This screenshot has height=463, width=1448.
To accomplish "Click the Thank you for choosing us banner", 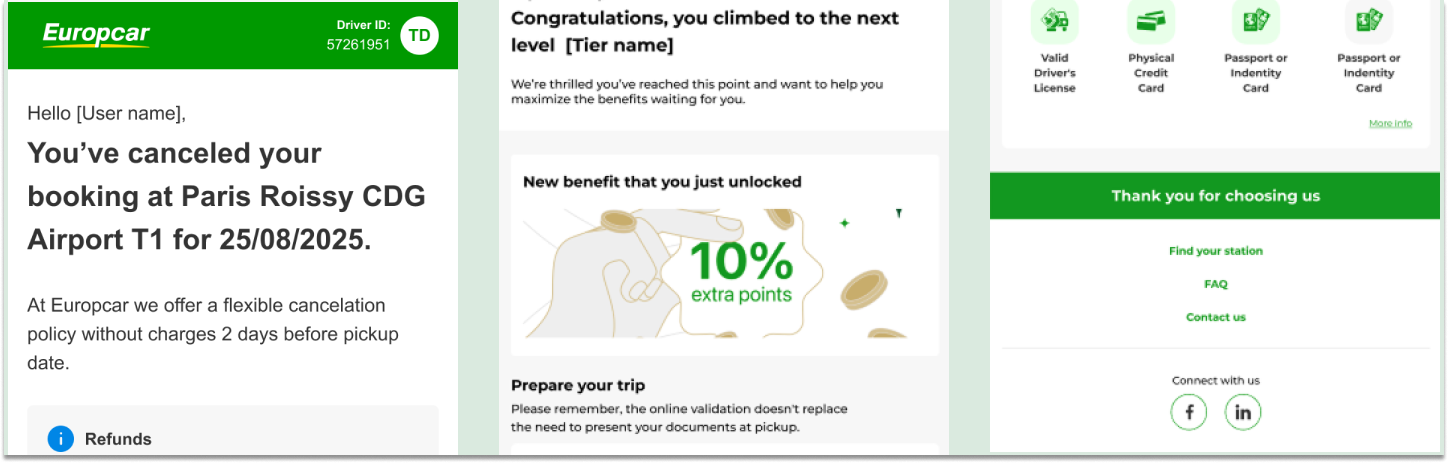I will (x=1215, y=196).
